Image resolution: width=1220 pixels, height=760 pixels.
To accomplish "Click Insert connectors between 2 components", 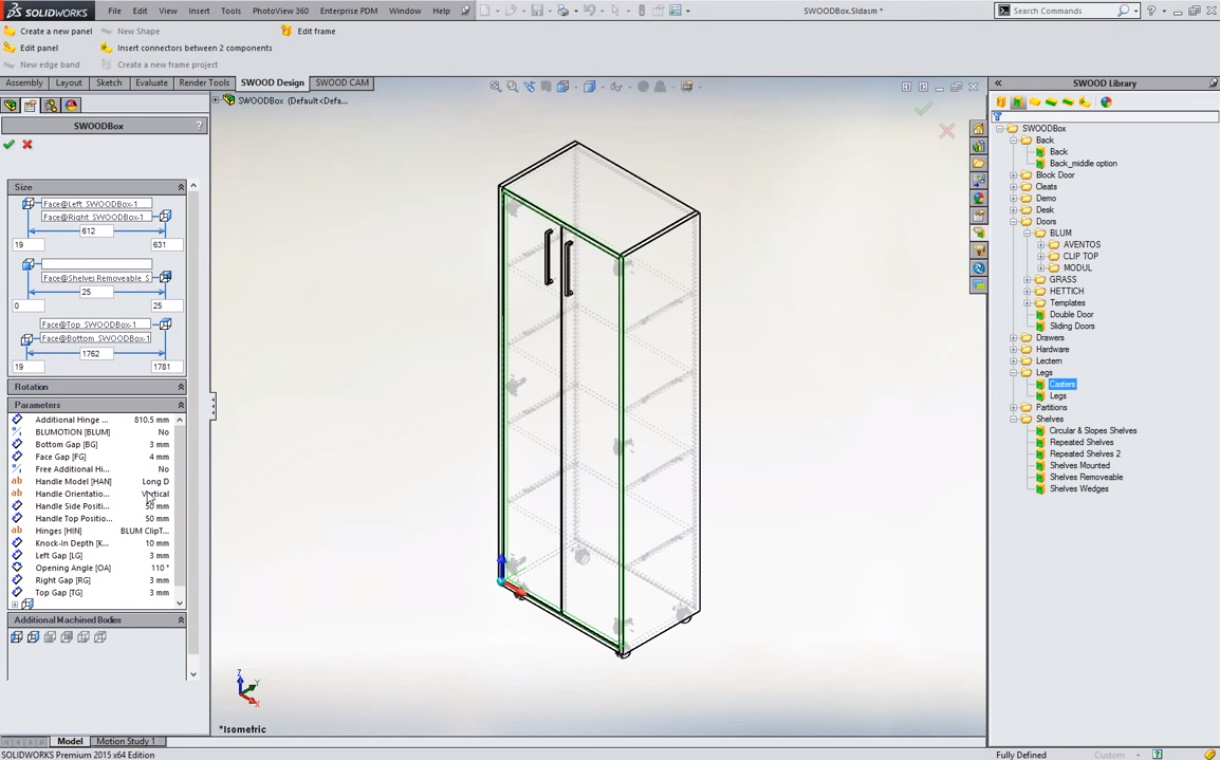I will click(194, 48).
